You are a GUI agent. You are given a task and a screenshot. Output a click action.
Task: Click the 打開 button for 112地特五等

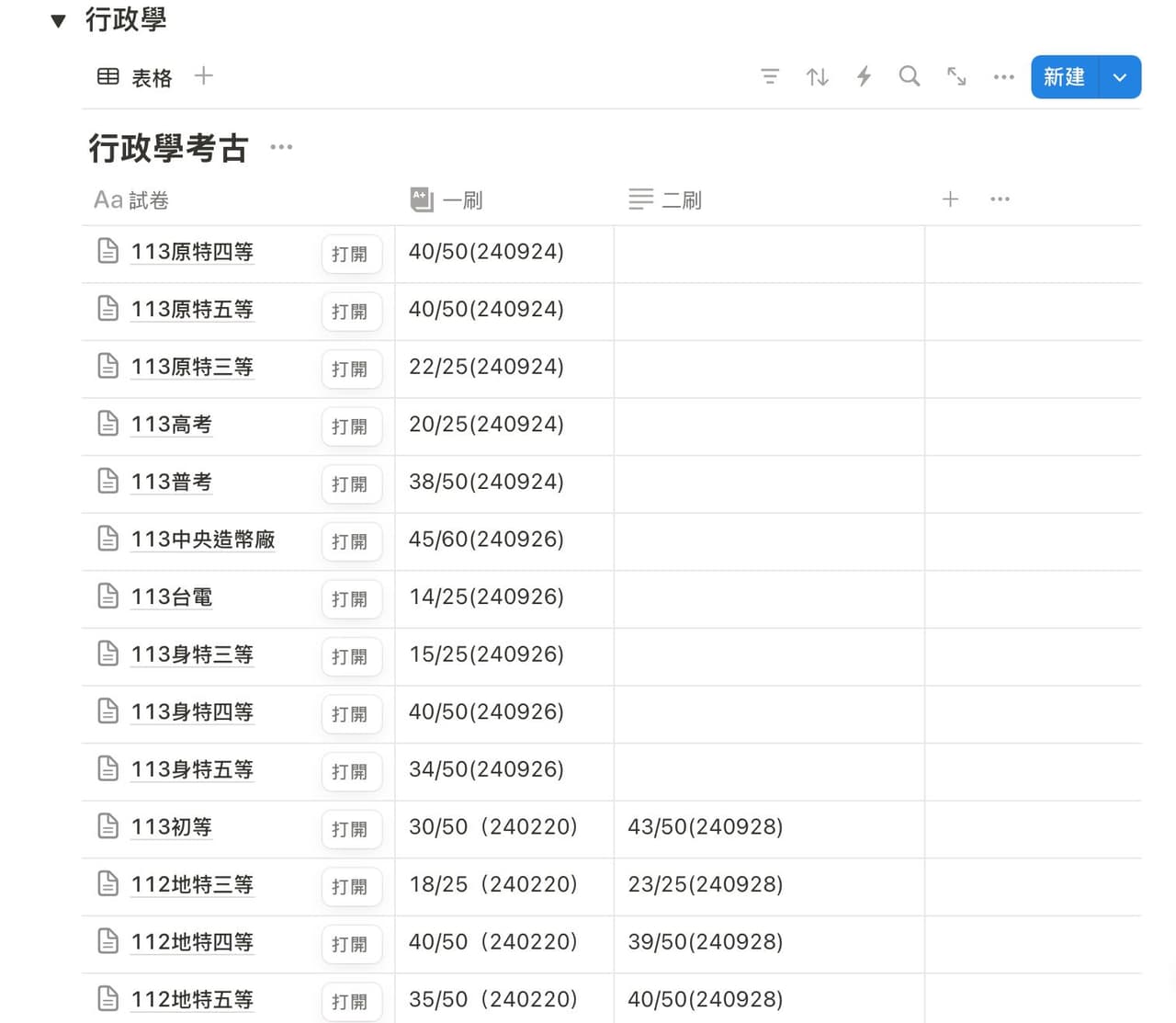click(351, 1001)
